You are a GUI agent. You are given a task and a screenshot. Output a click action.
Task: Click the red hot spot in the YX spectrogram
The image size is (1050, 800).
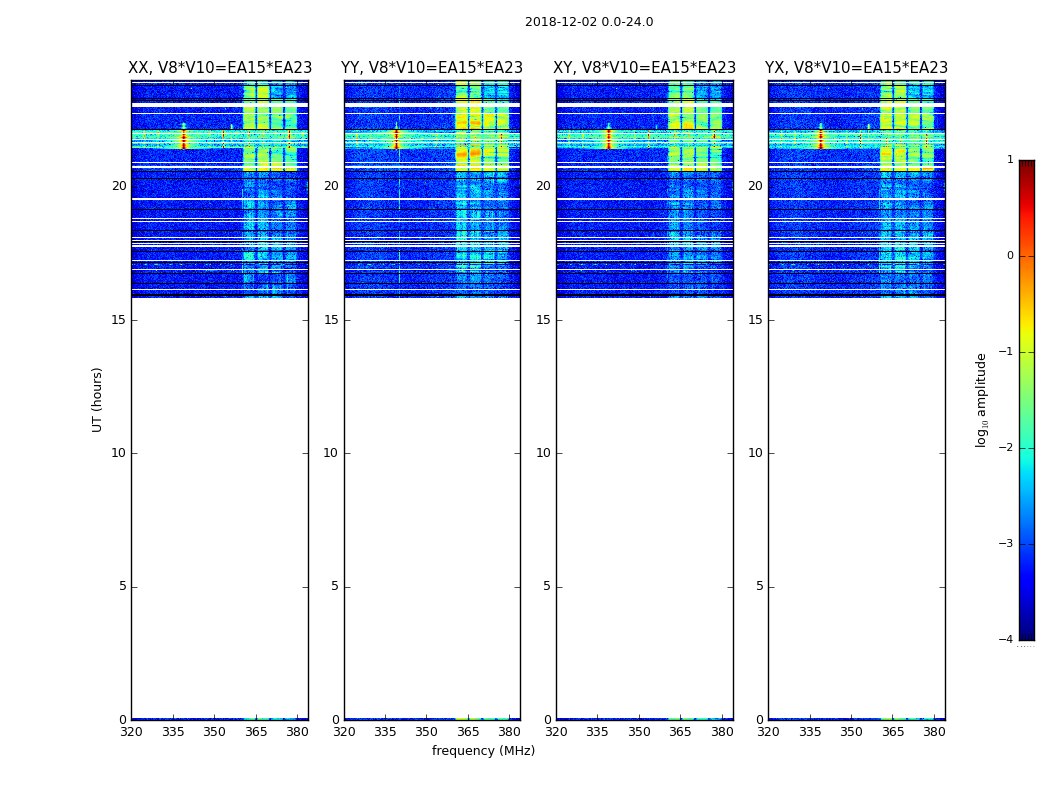(x=820, y=138)
